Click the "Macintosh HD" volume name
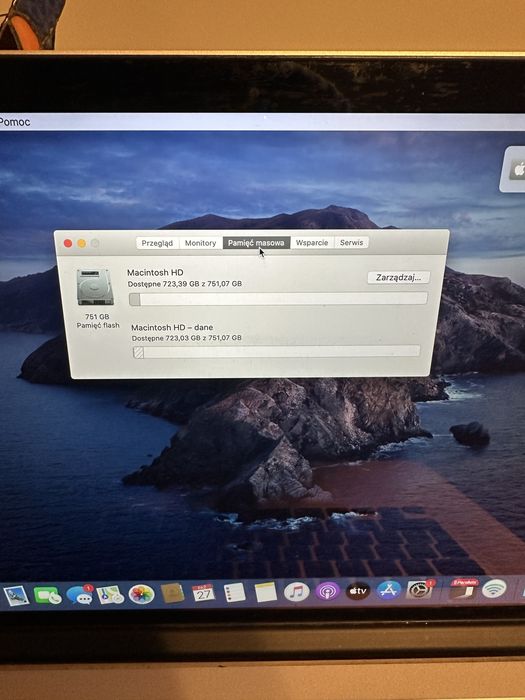Viewport: 525px width, 700px height. pyautogui.click(x=155, y=272)
